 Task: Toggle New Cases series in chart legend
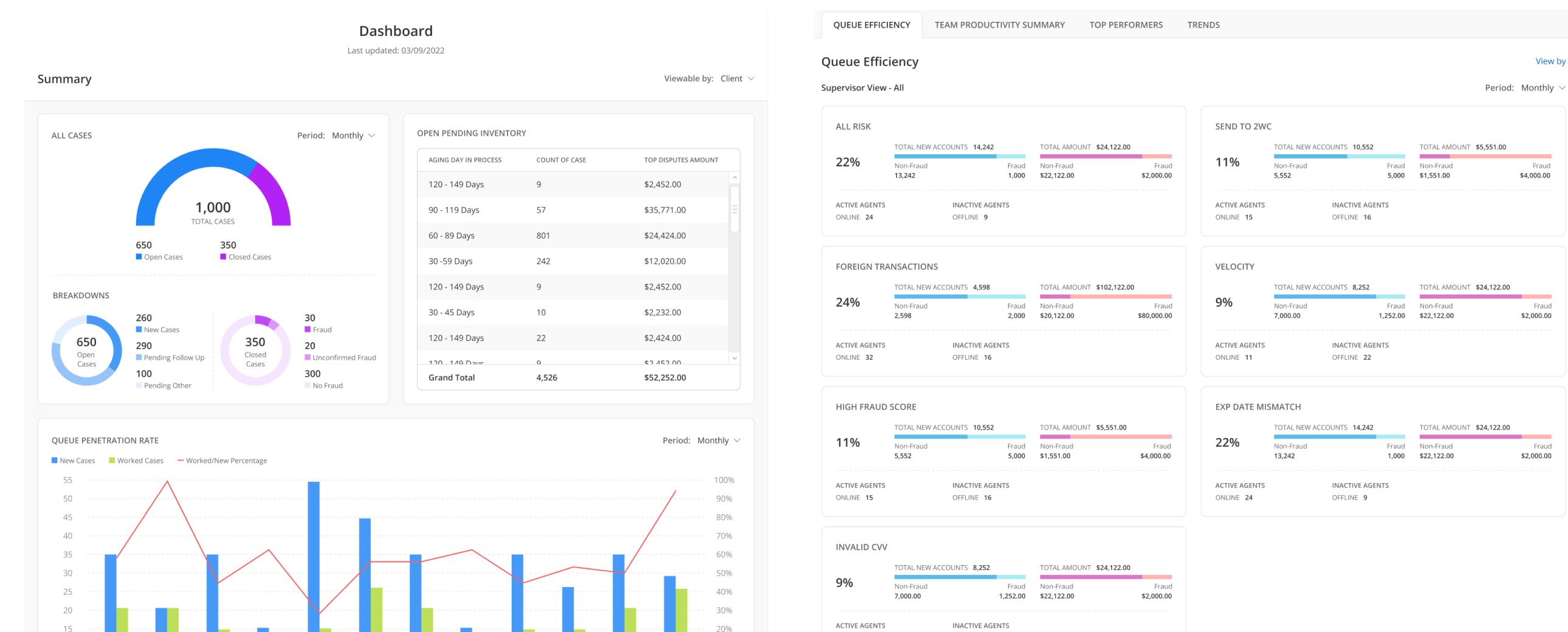(73, 460)
